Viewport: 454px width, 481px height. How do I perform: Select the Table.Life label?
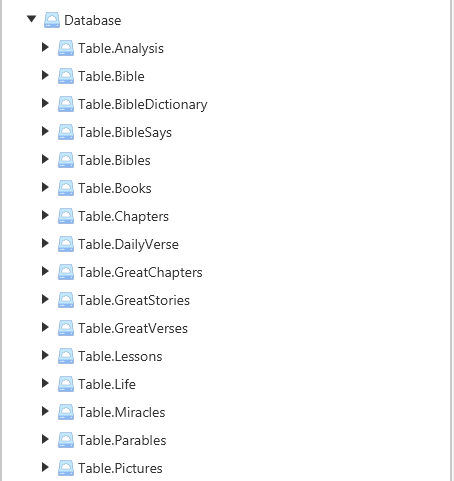107,384
